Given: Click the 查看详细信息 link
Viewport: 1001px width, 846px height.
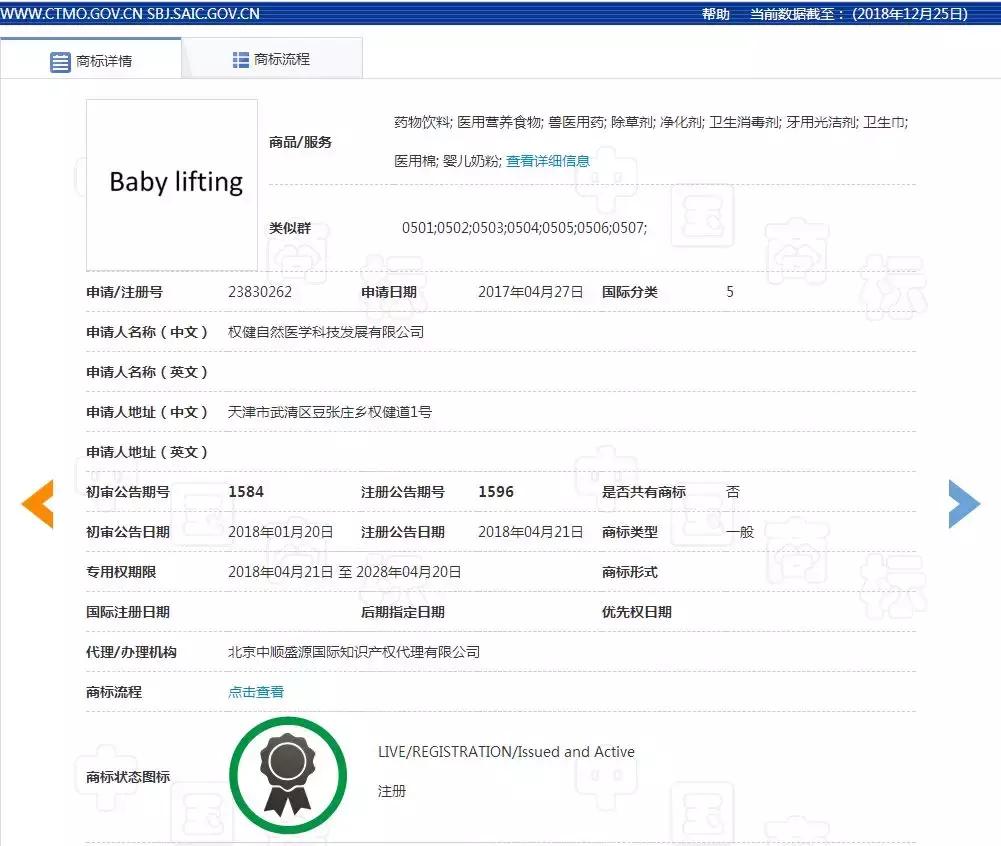Looking at the screenshot, I should click(x=546, y=160).
